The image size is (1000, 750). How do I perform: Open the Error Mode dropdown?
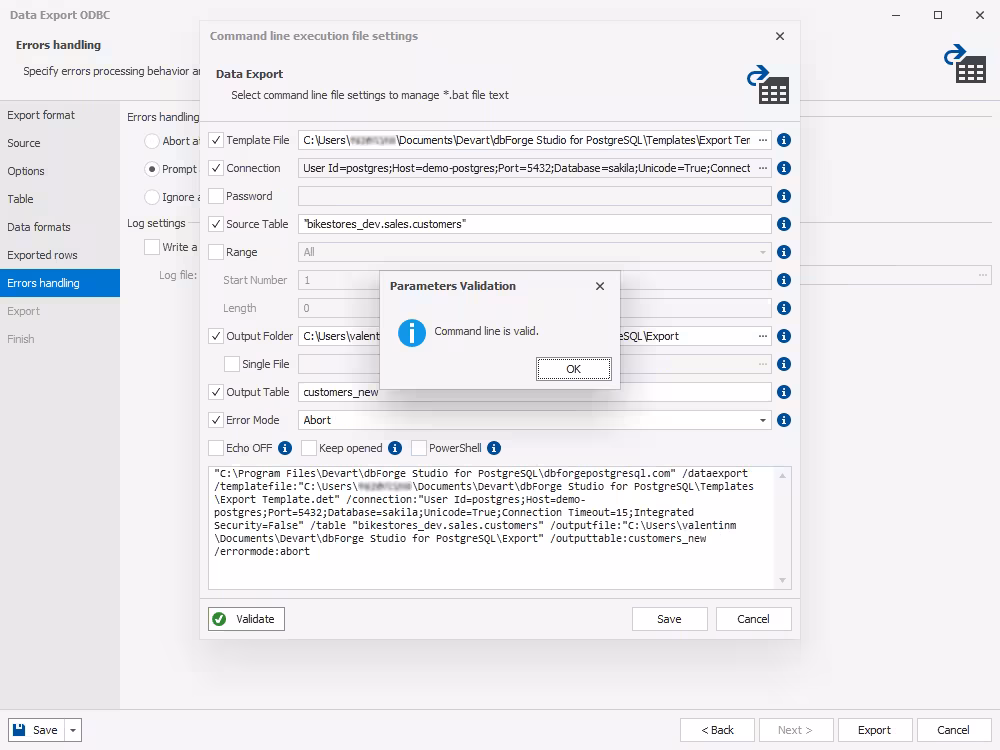(x=763, y=420)
